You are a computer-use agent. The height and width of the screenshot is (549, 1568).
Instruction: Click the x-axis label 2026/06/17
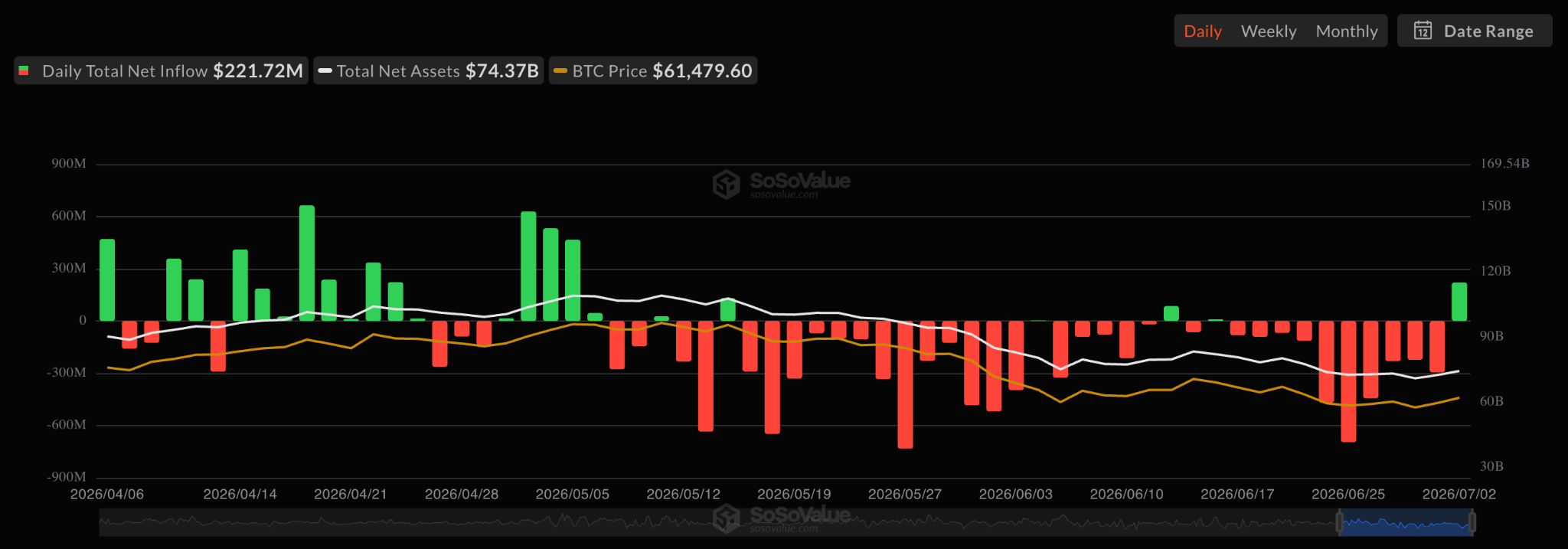(1237, 494)
